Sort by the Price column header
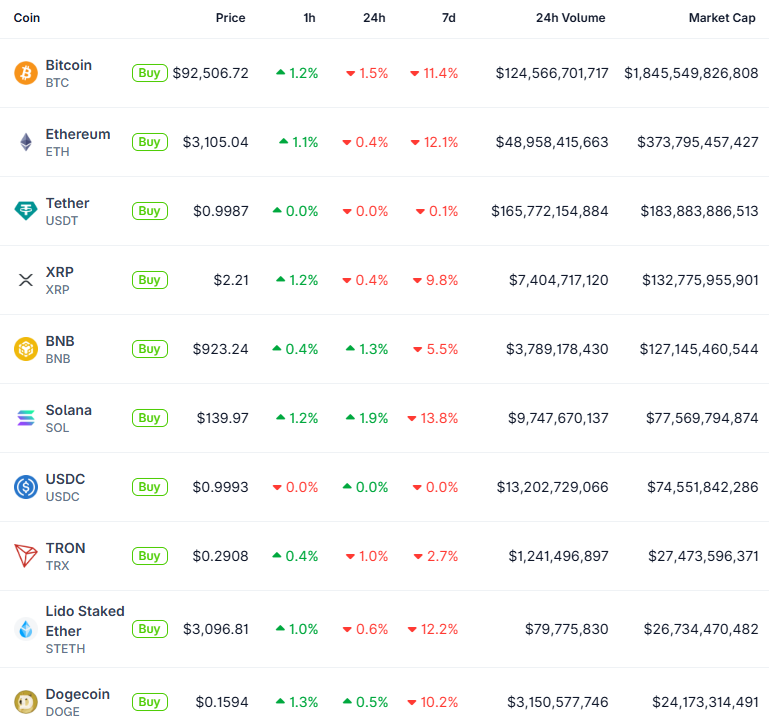This screenshot has height=726, width=769. pyautogui.click(x=230, y=18)
